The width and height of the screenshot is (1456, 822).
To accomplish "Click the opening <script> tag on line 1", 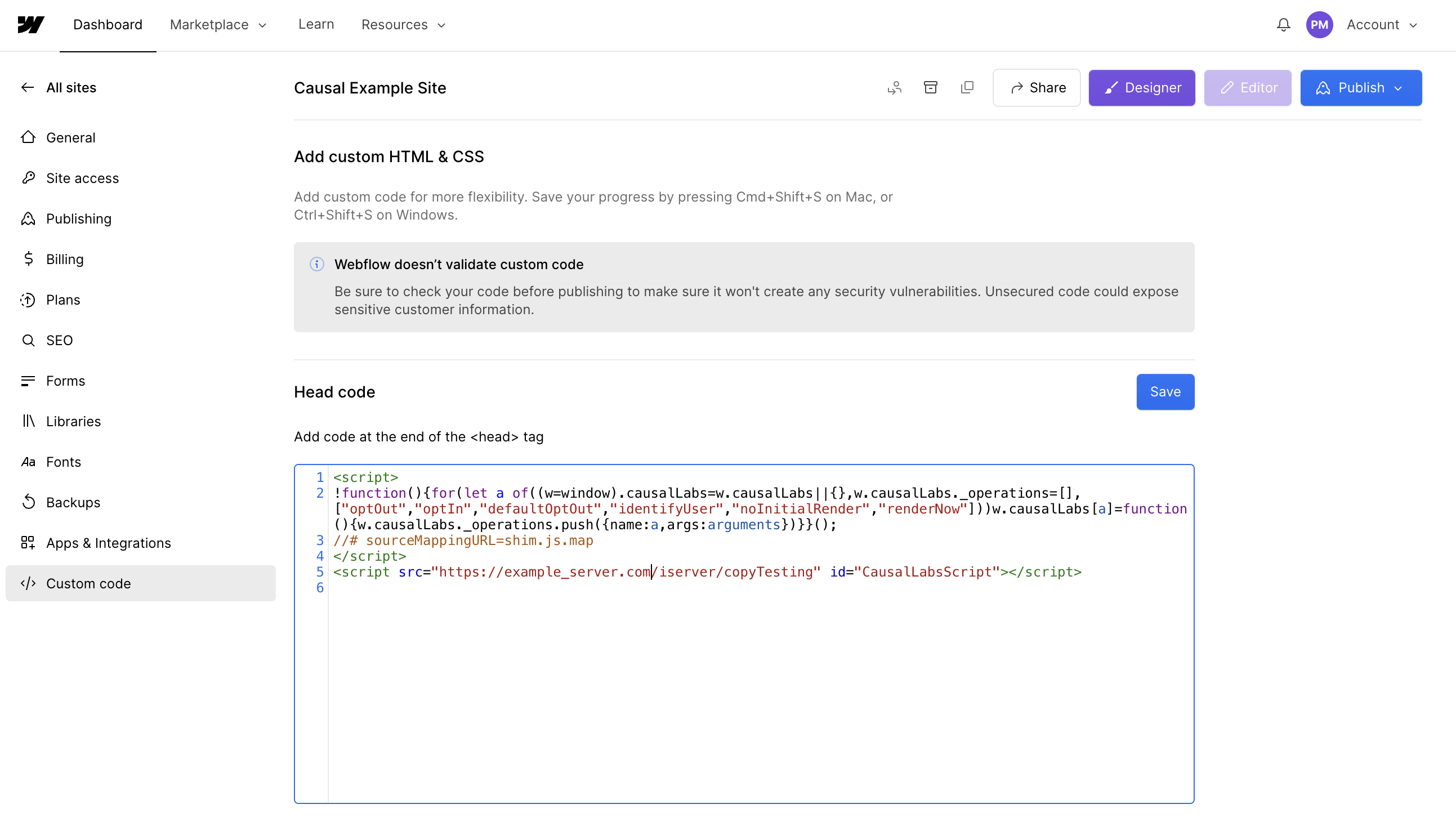I will point(366,477).
